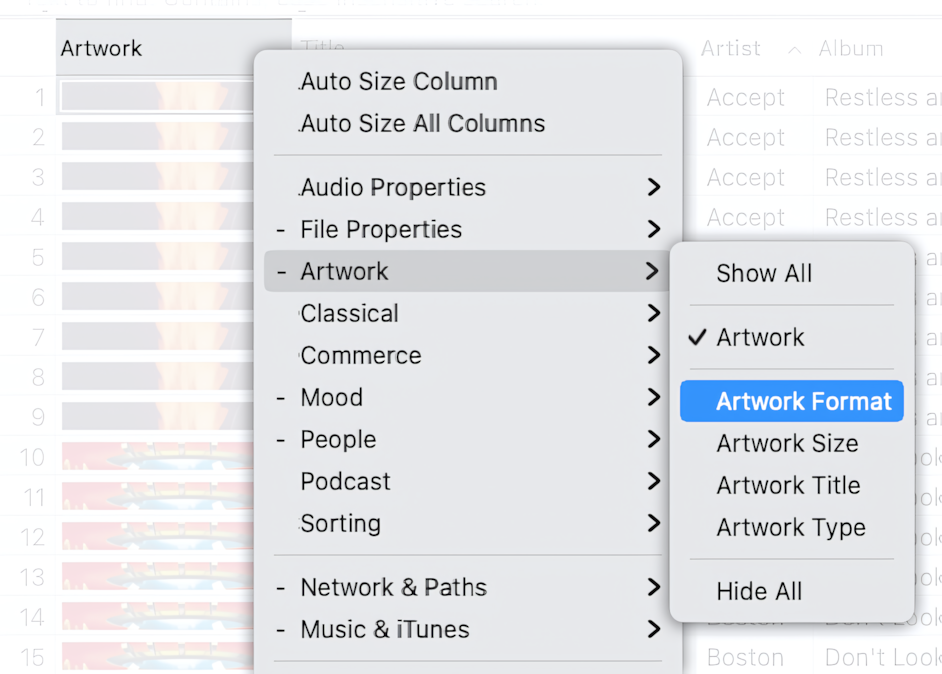Viewport: 942px width, 674px height.
Task: Choose Hide All in Artwork submenu
Action: [759, 592]
